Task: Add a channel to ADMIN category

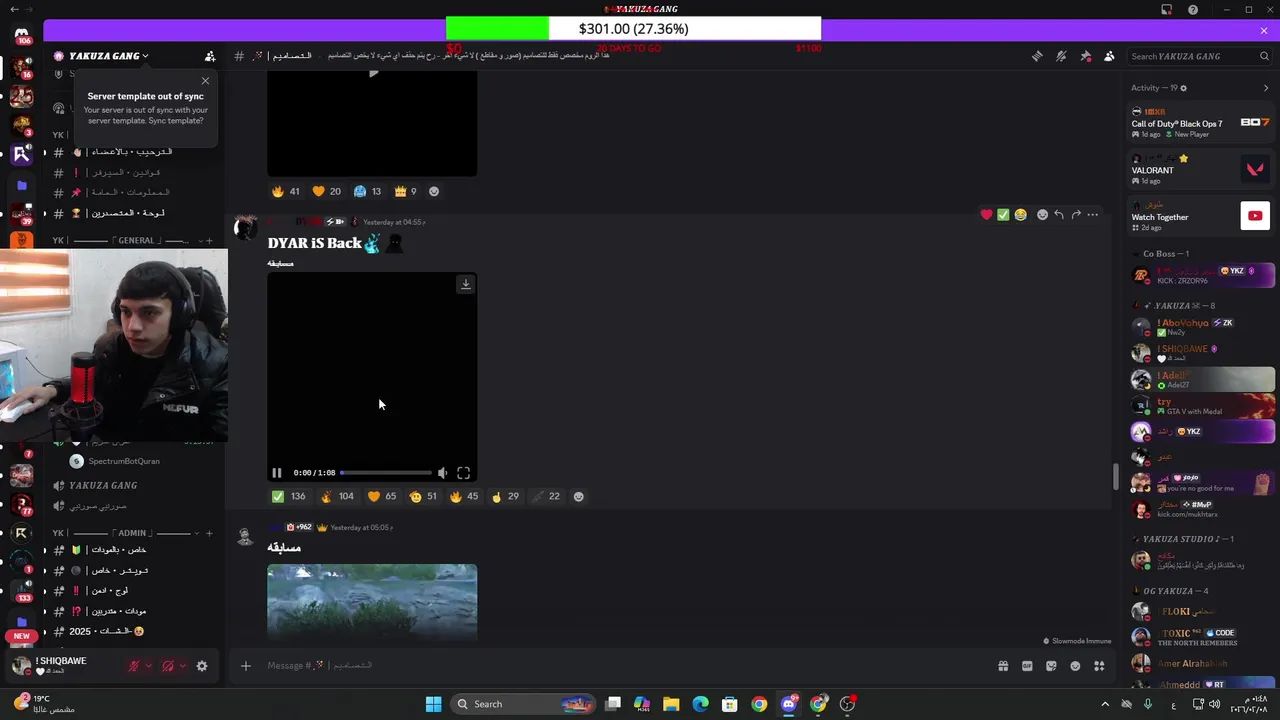Action: click(x=209, y=533)
